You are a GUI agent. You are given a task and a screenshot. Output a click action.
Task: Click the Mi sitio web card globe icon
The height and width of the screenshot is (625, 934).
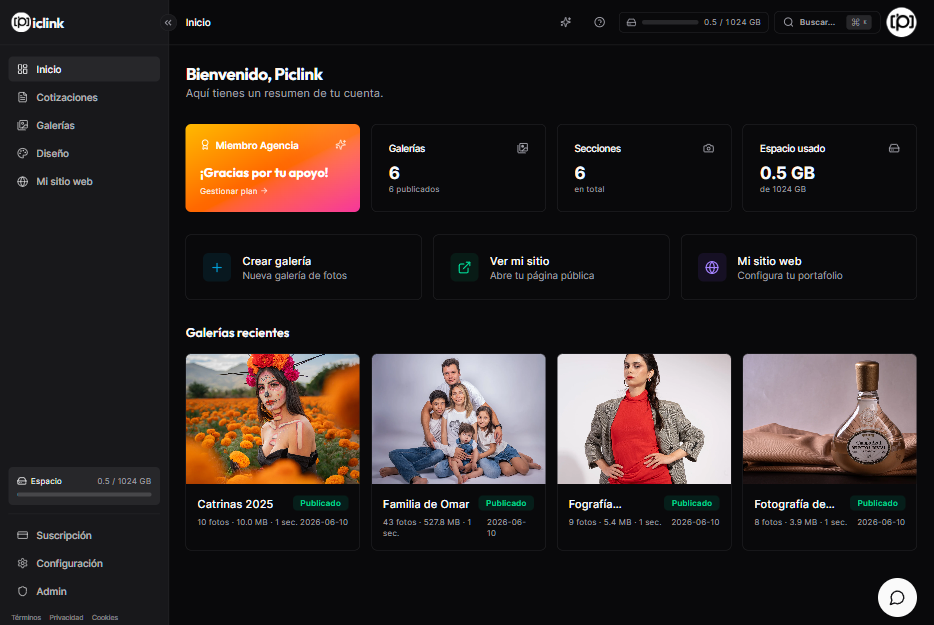712,268
